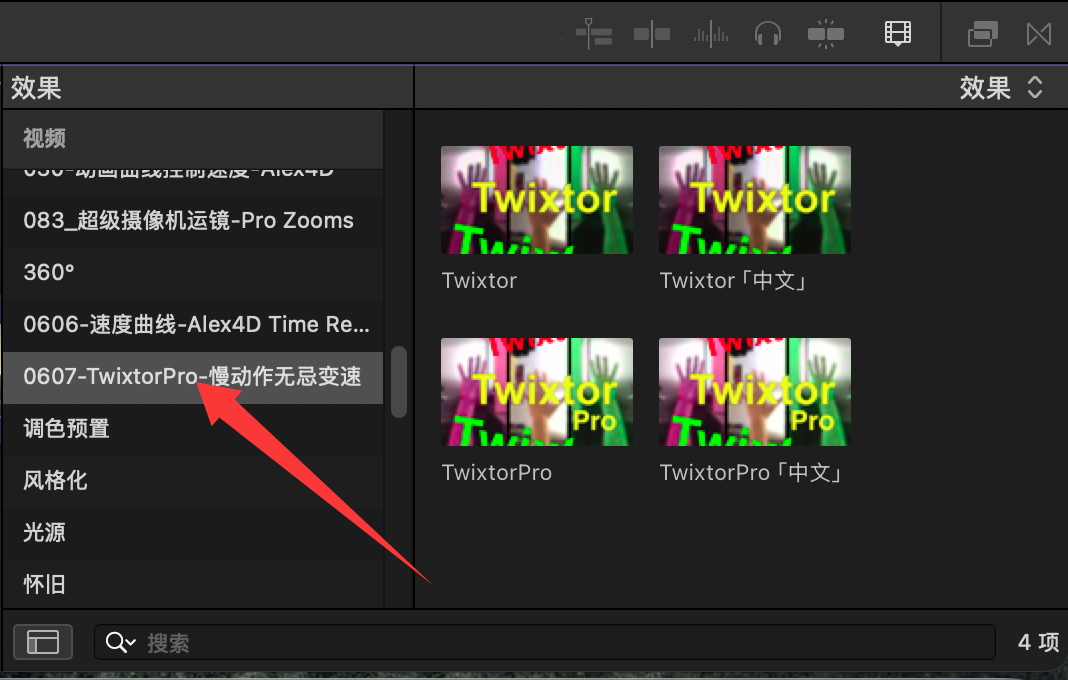The height and width of the screenshot is (680, 1068).
Task: Select the 风格化 category
Action: click(55, 481)
